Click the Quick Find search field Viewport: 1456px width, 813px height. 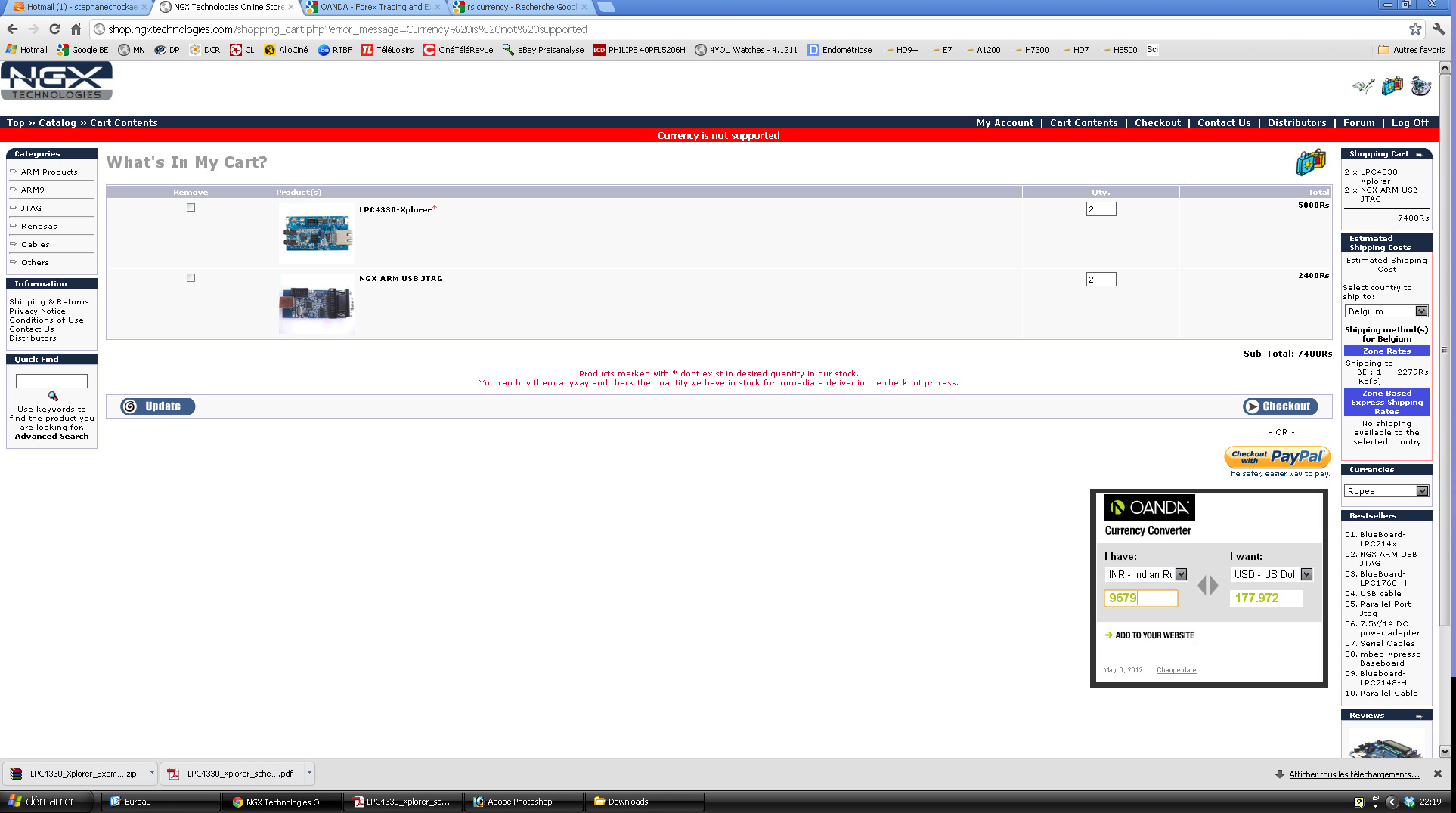tap(51, 382)
